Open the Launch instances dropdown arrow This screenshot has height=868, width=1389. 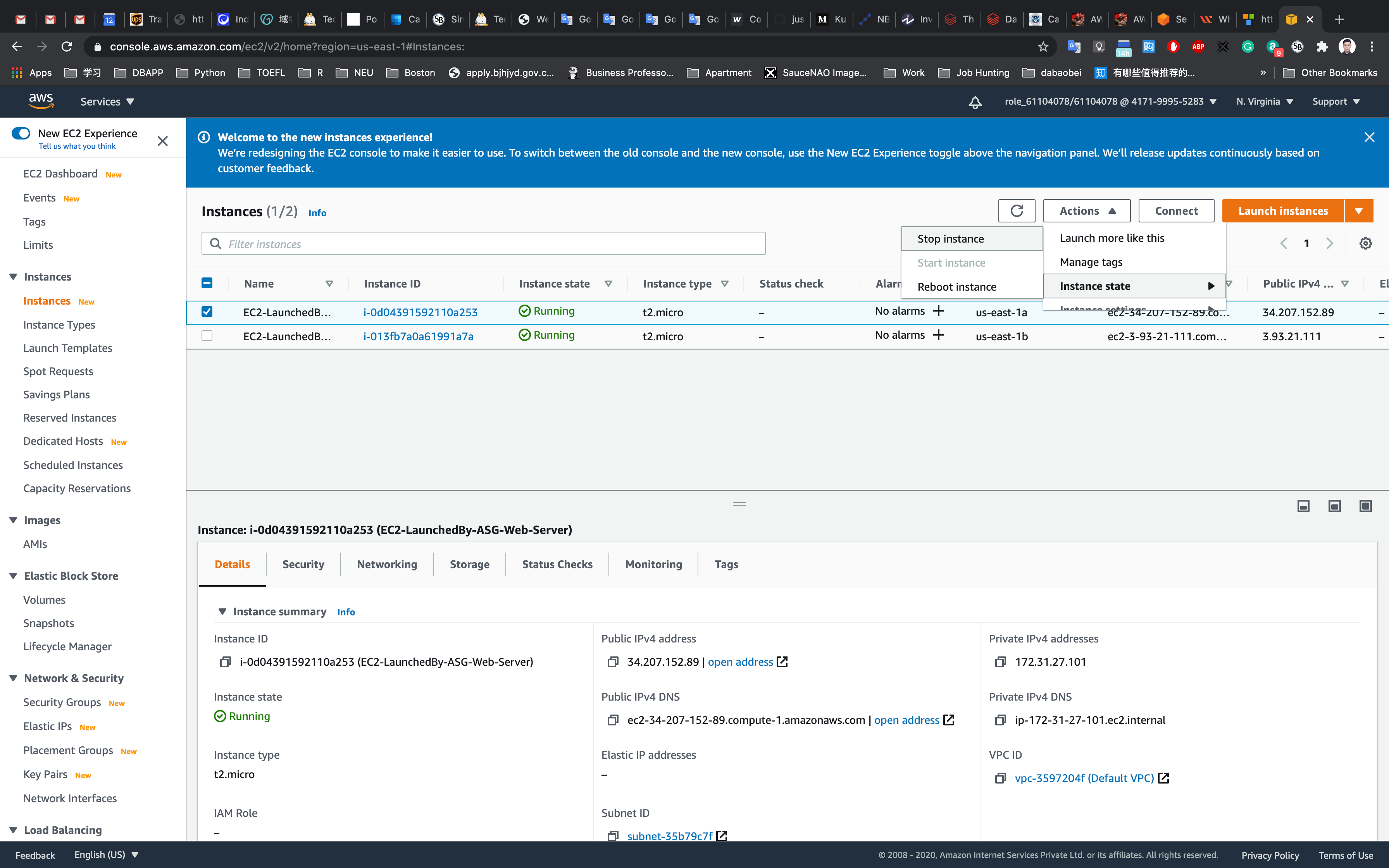pos(1359,211)
